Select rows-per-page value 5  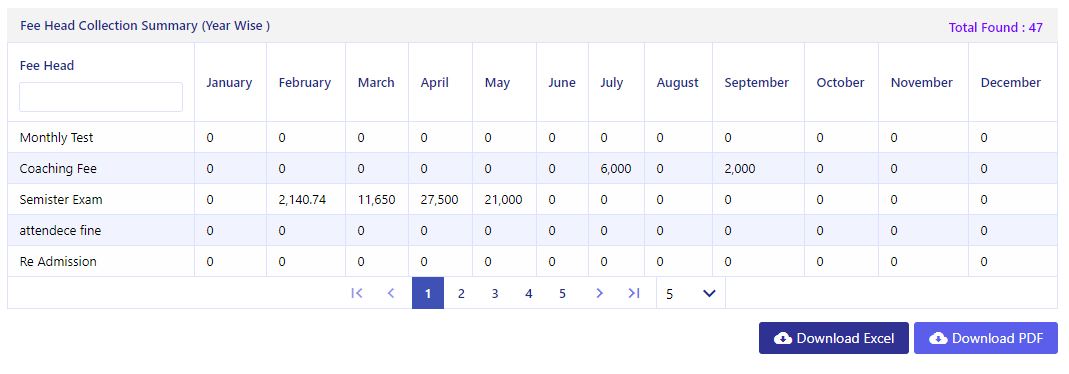click(x=669, y=294)
